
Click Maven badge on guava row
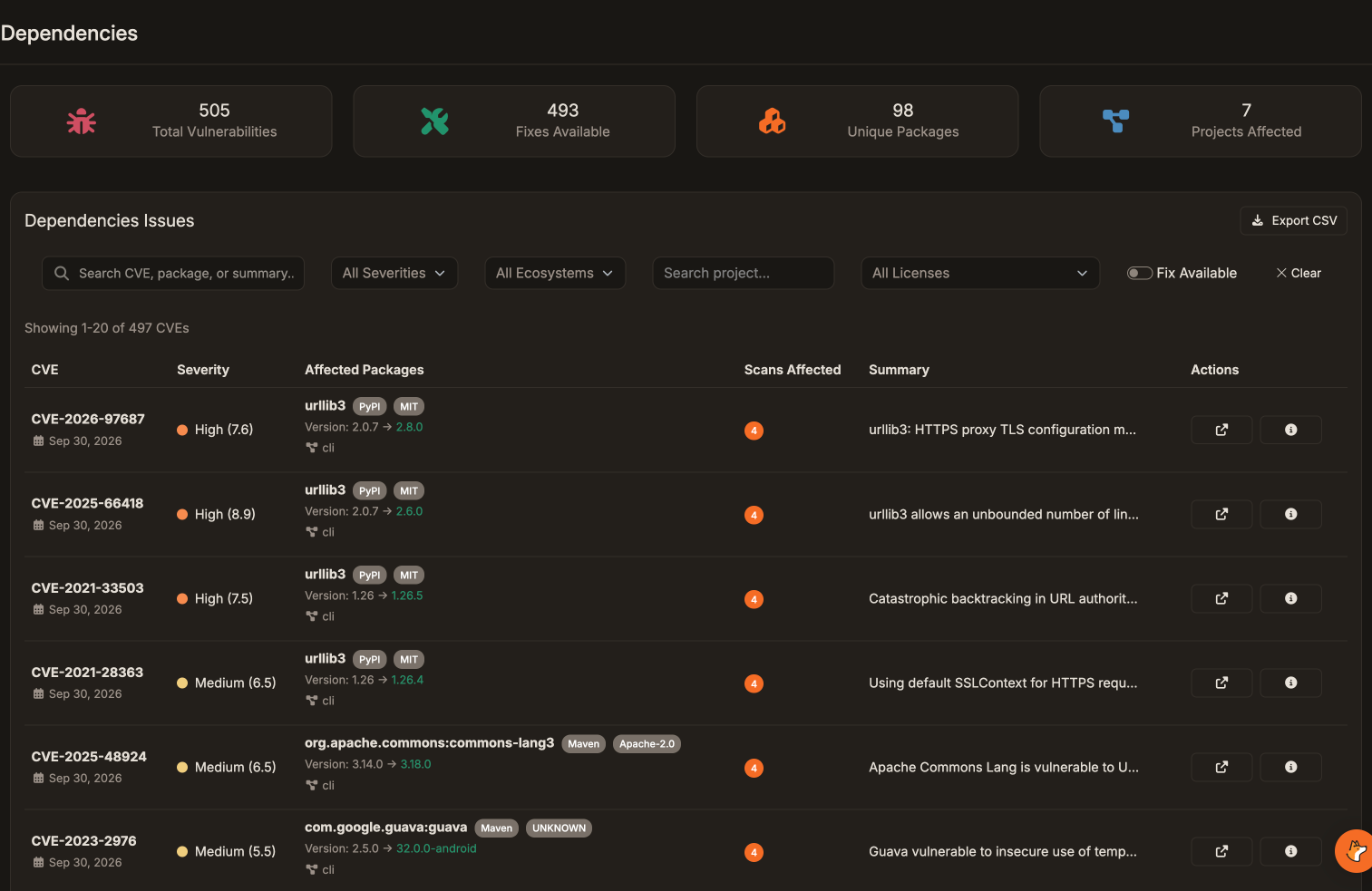496,828
